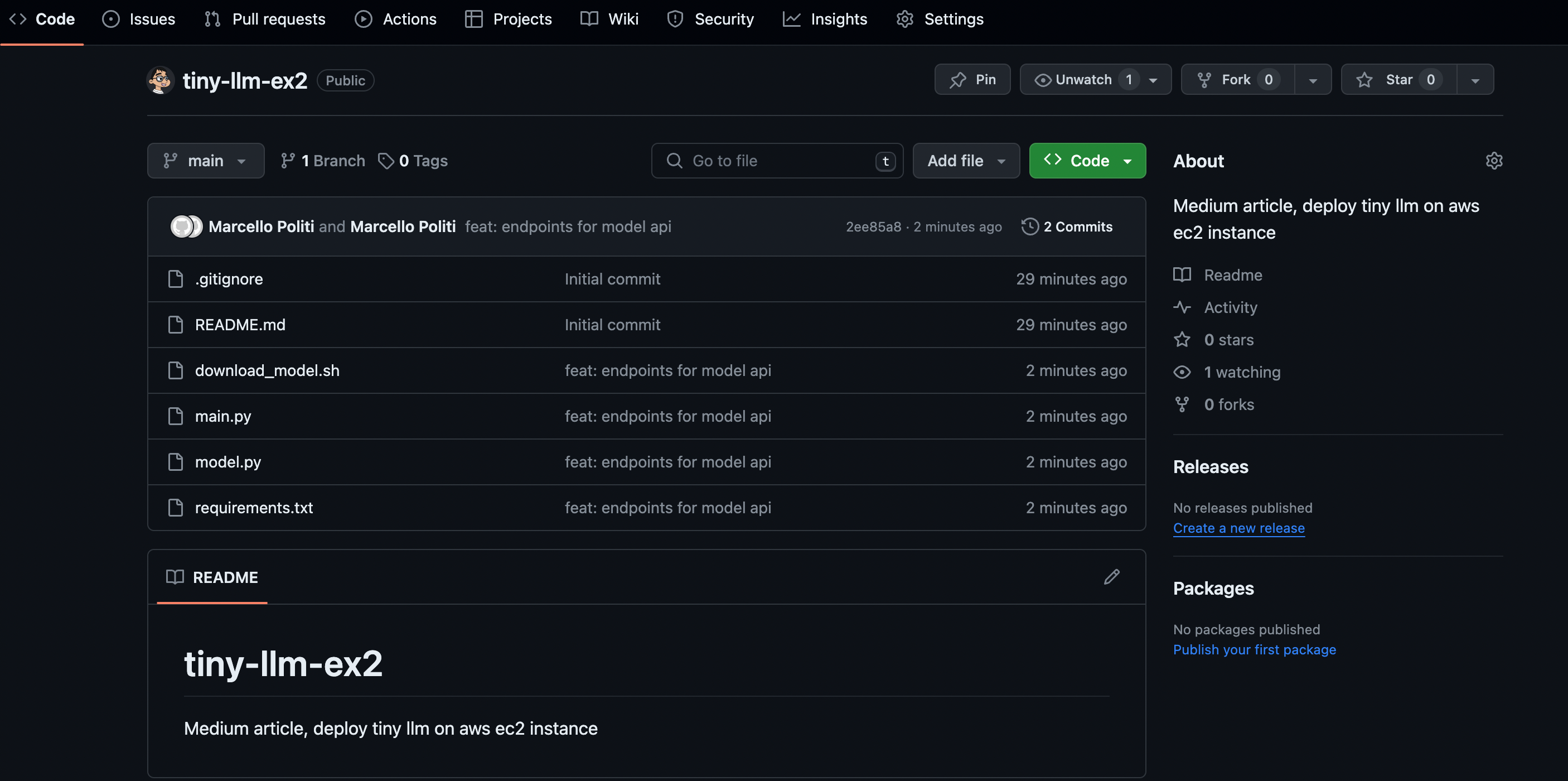Screen dimensions: 1568x781
Task: View 2 Commits history
Action: point(1067,226)
